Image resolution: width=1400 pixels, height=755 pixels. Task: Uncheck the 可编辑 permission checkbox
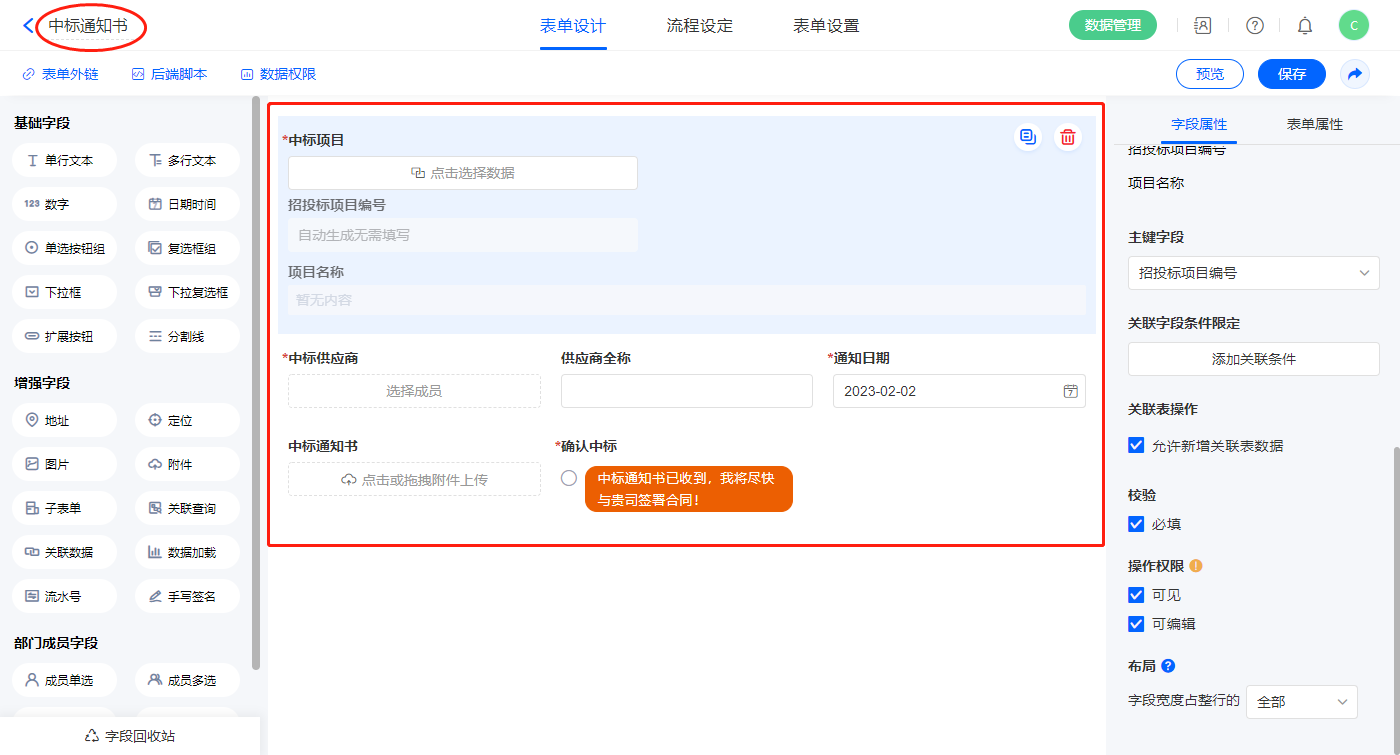1136,624
